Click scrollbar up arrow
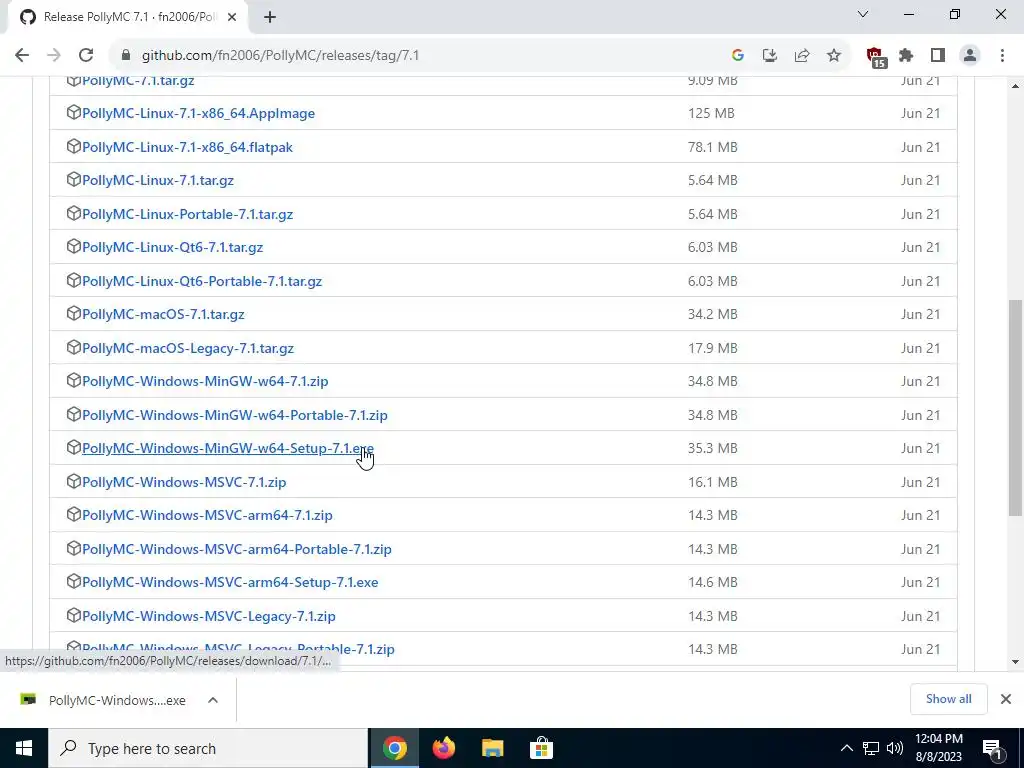Image resolution: width=1024 pixels, height=768 pixels. coord(1016,86)
